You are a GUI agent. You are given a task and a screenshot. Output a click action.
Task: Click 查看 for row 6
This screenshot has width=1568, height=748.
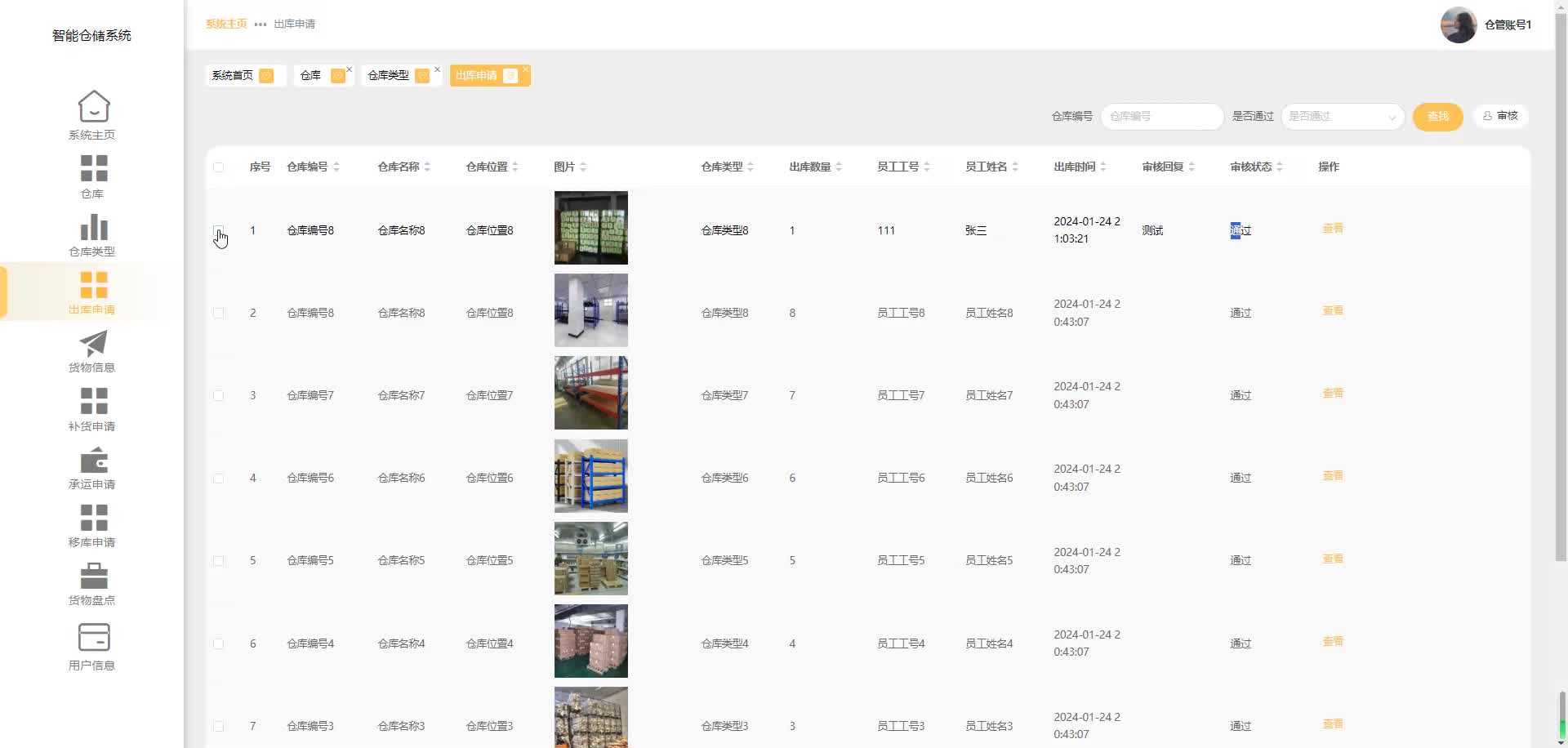[x=1333, y=642]
